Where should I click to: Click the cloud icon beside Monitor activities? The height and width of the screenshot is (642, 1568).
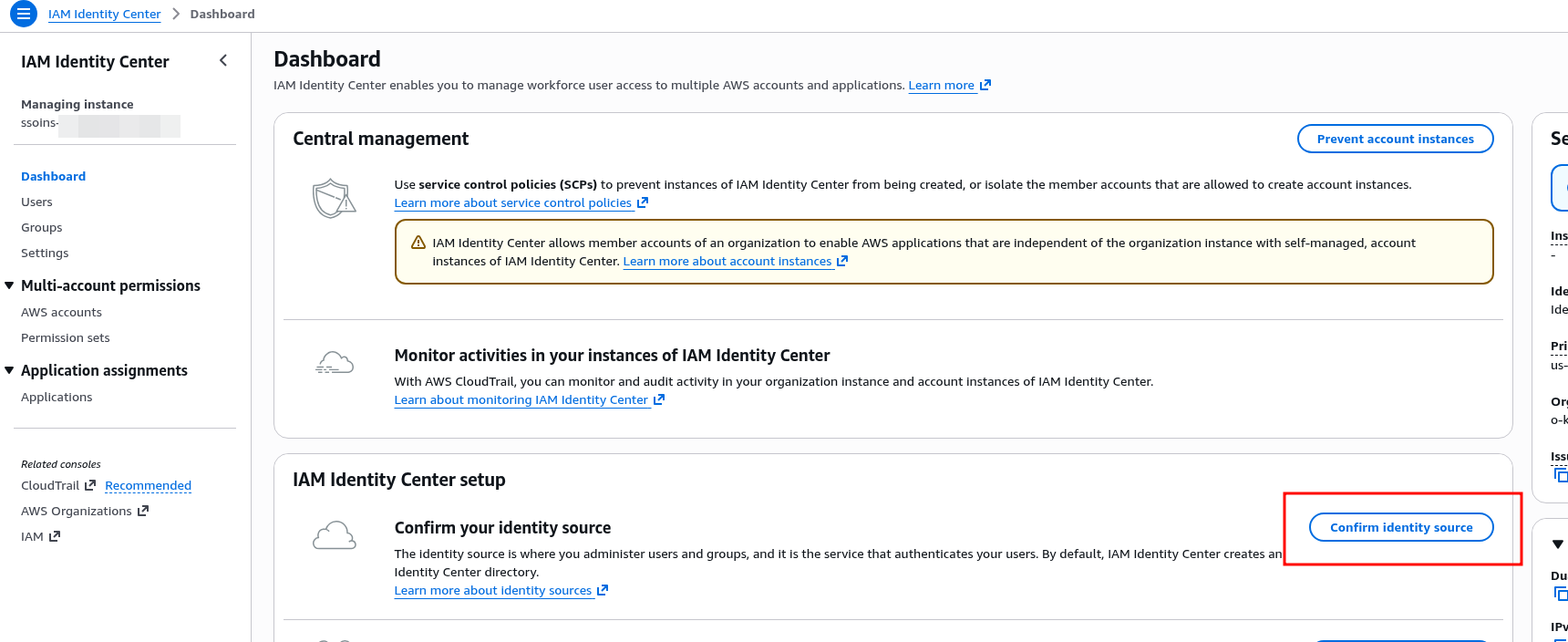click(334, 363)
